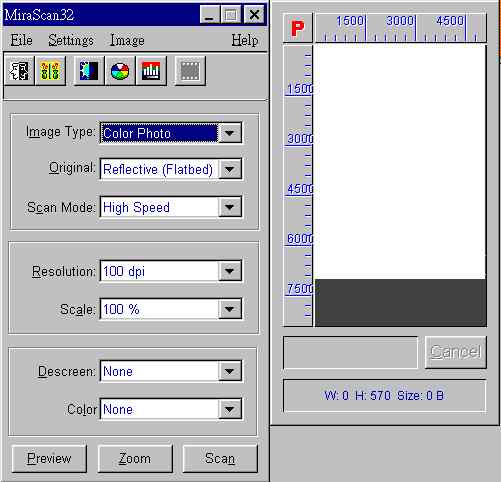Click the gray filter toolbar icon
Viewport: 501px width, 482px height.
(190, 71)
